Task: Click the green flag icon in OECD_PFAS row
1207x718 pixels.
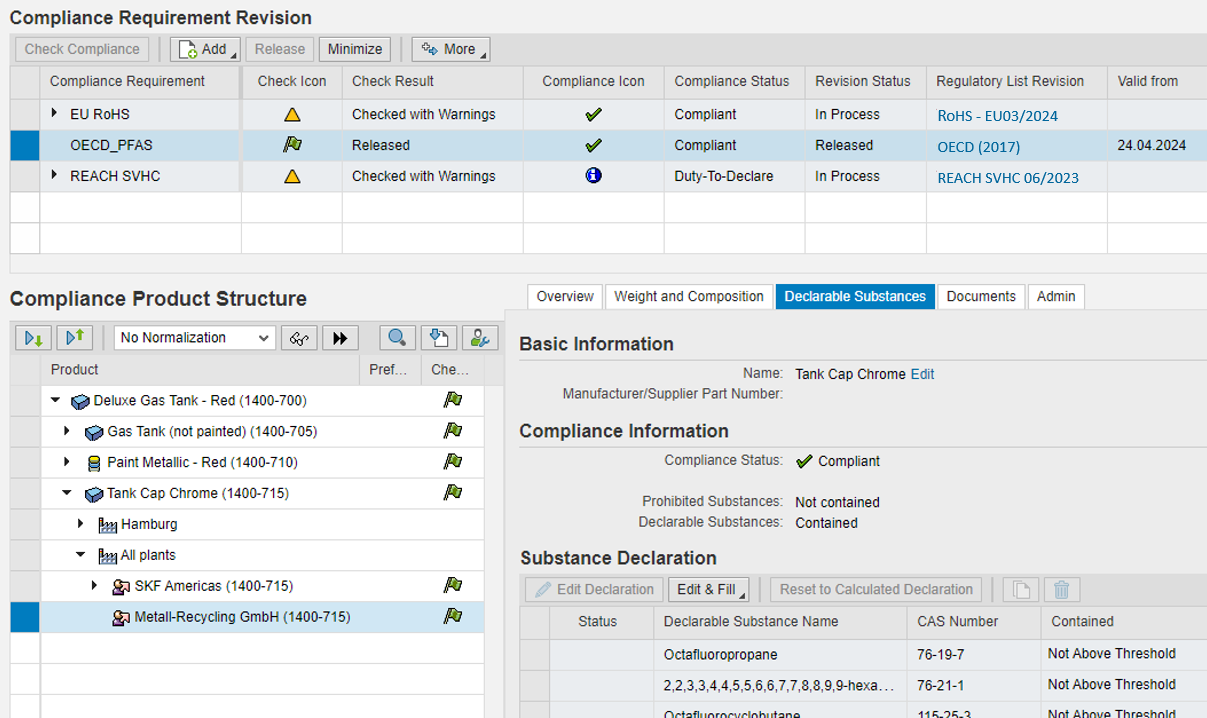Action: pos(292,145)
